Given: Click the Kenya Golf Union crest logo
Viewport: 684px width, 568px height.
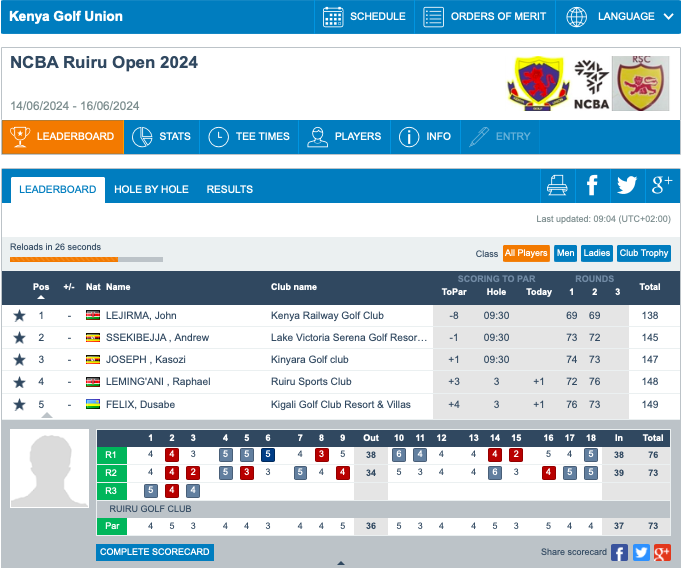Looking at the screenshot, I should (538, 83).
